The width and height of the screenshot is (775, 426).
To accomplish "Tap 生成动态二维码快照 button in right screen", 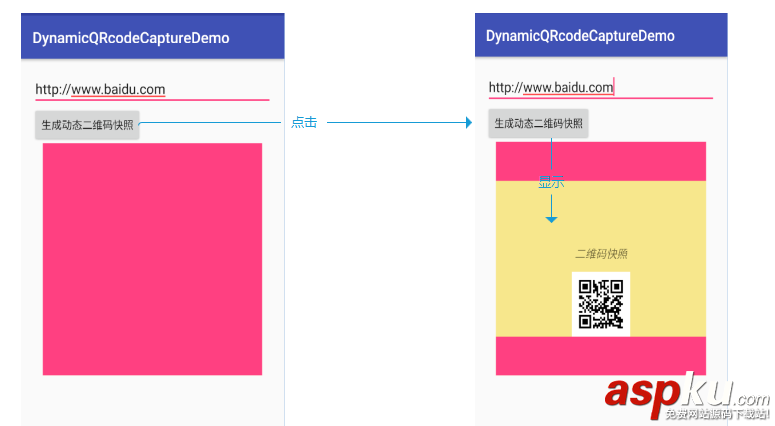I will (x=538, y=124).
